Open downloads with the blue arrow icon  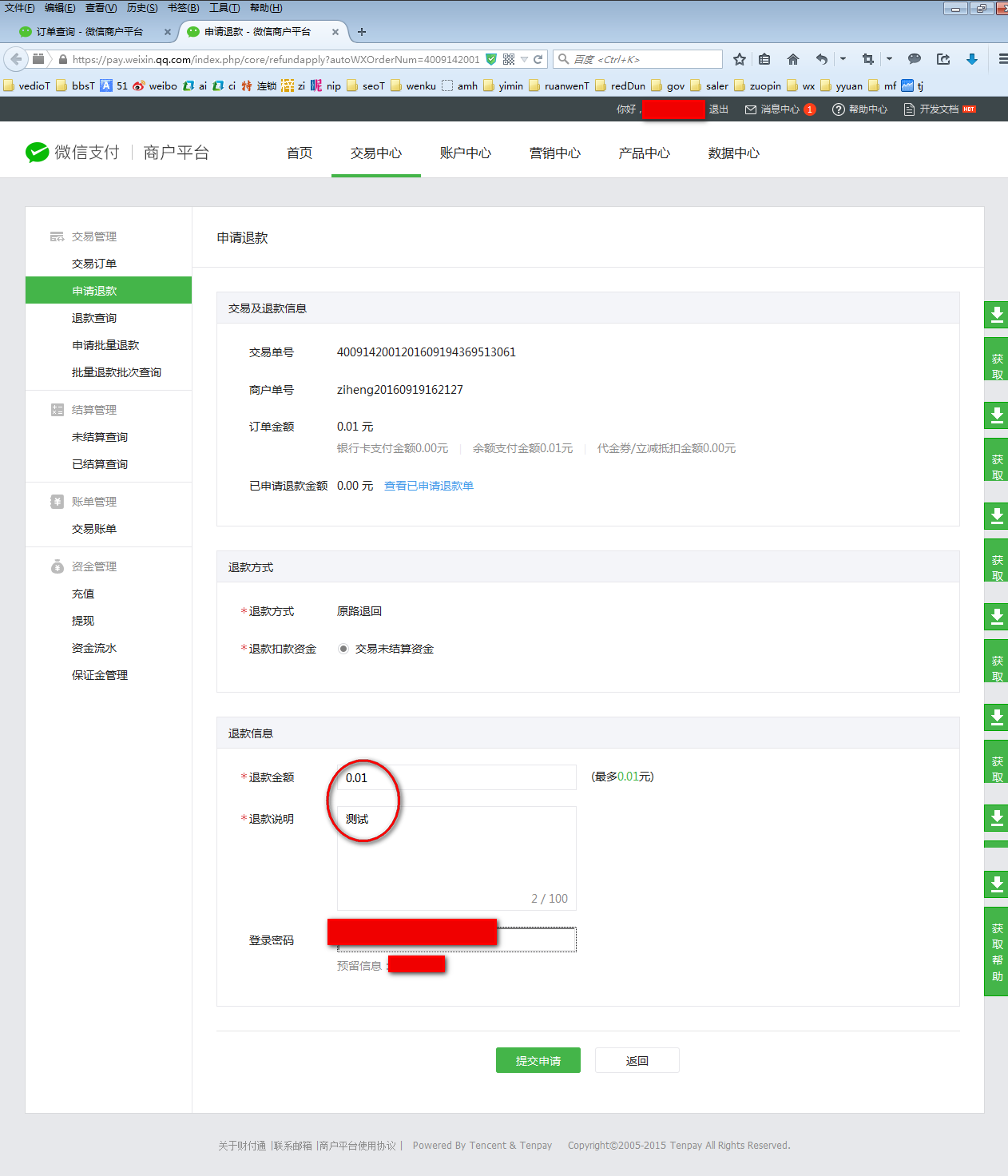tap(972, 59)
